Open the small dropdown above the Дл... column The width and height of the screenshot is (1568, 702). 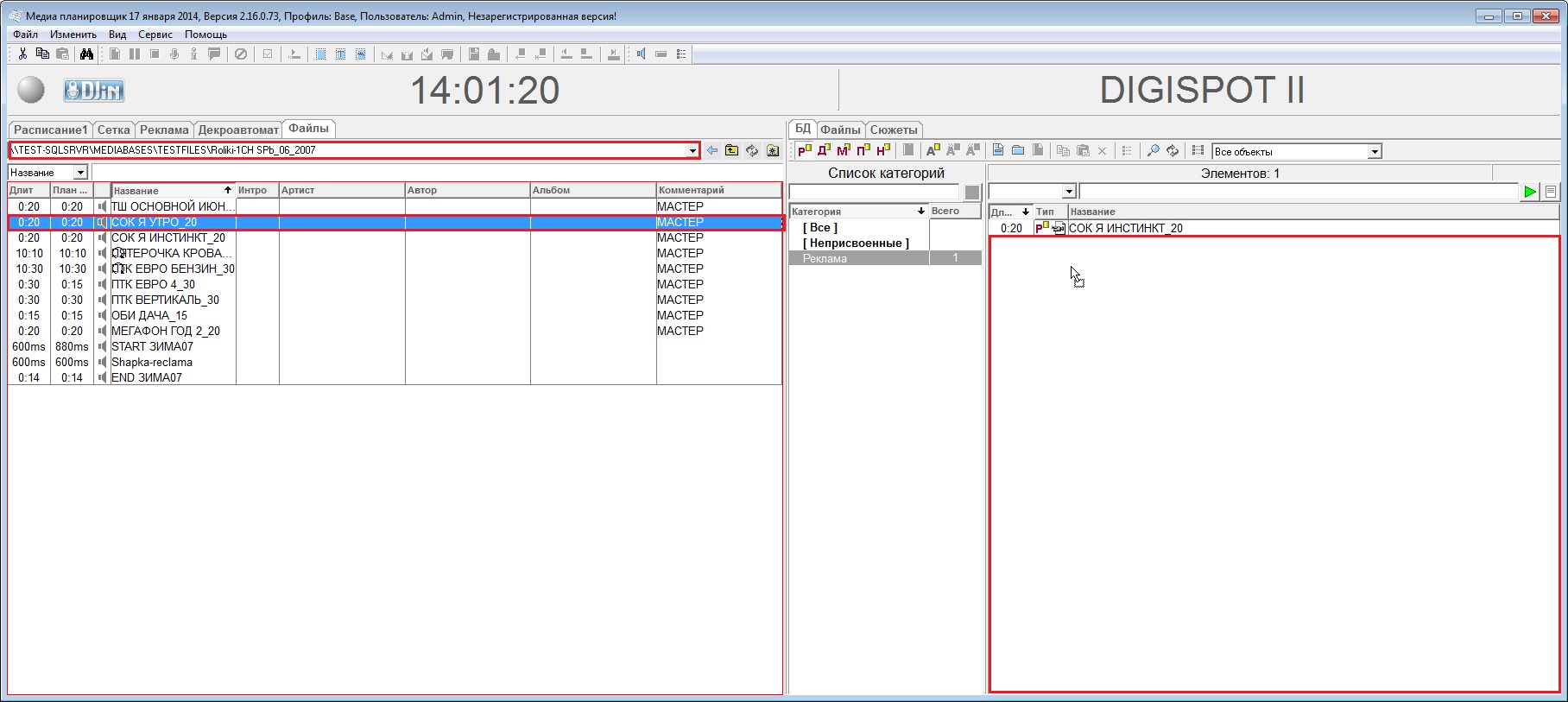pos(1068,192)
